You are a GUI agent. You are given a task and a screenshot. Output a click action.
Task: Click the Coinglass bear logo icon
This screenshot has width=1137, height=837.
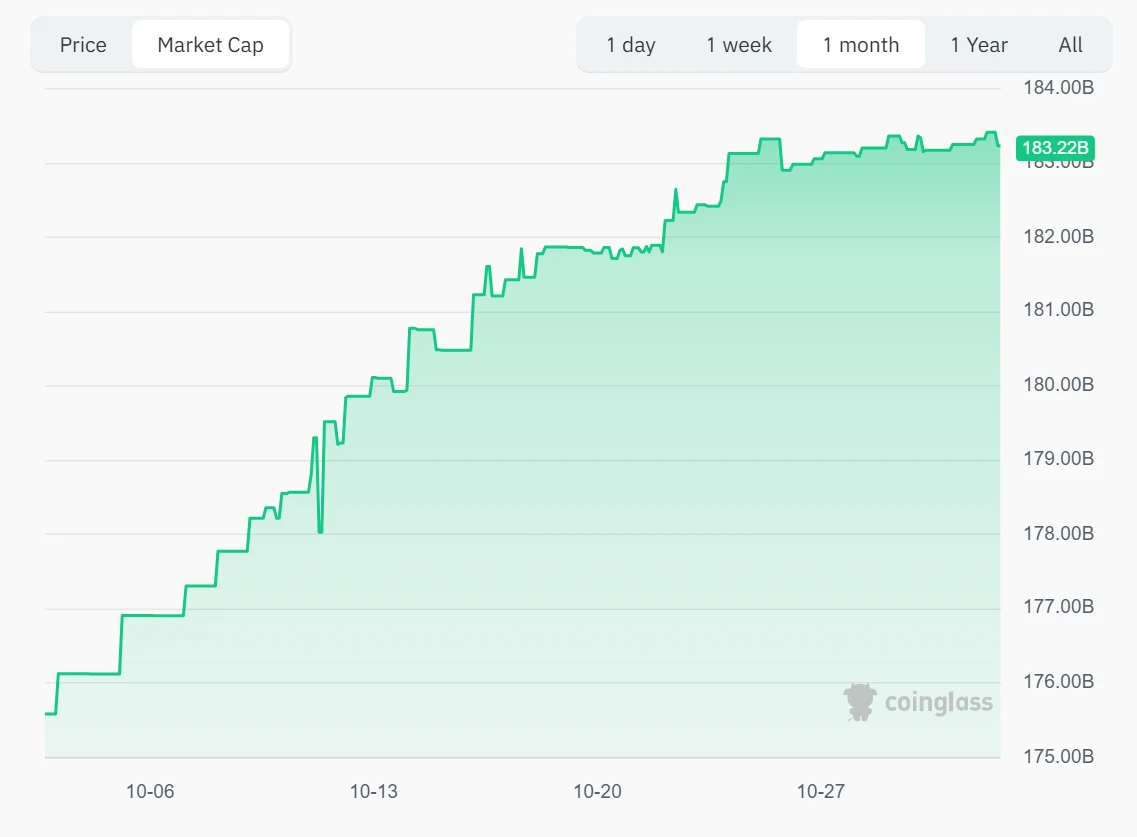(858, 702)
